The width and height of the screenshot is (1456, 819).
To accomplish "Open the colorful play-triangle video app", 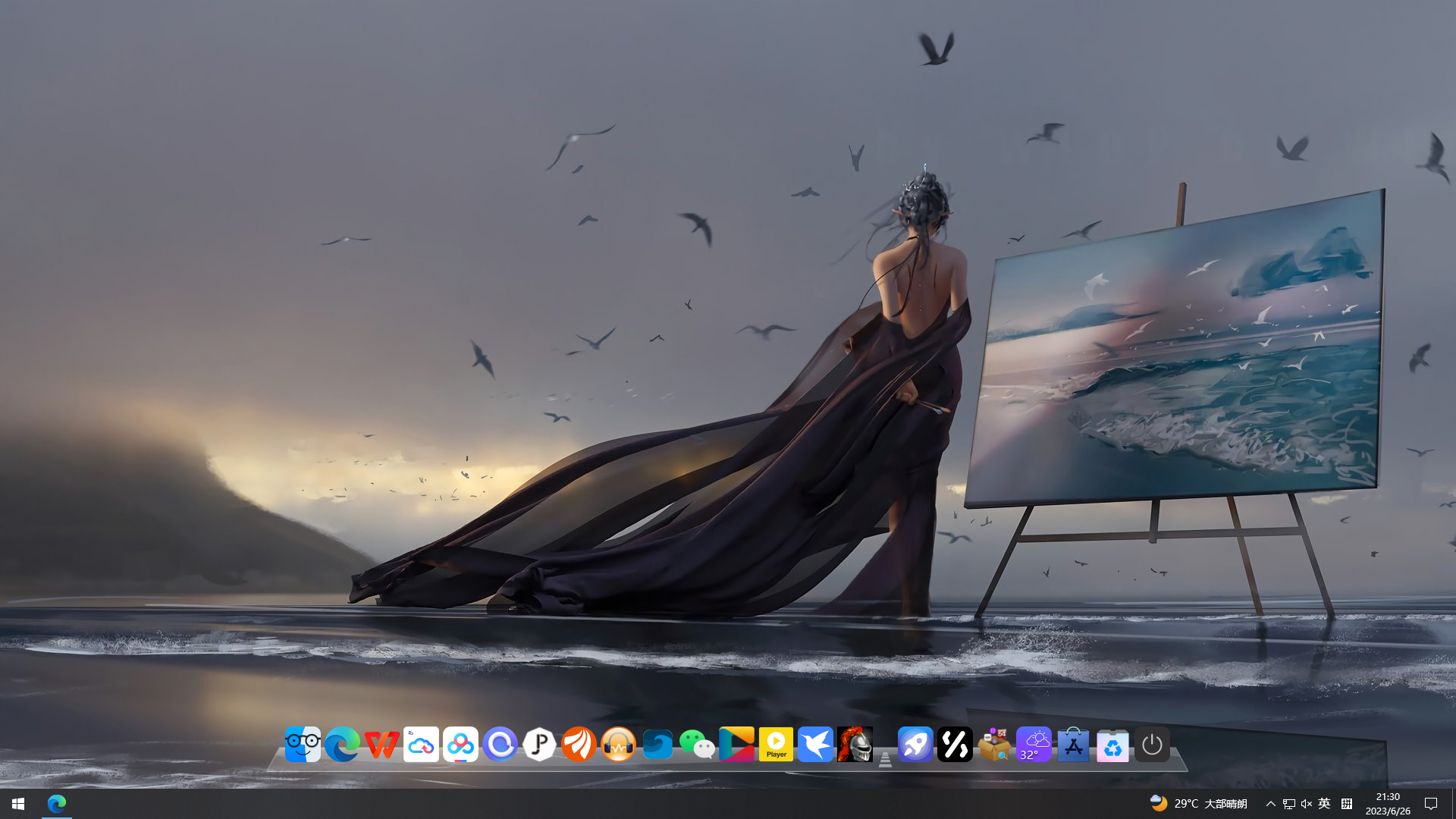I will pos(736,745).
